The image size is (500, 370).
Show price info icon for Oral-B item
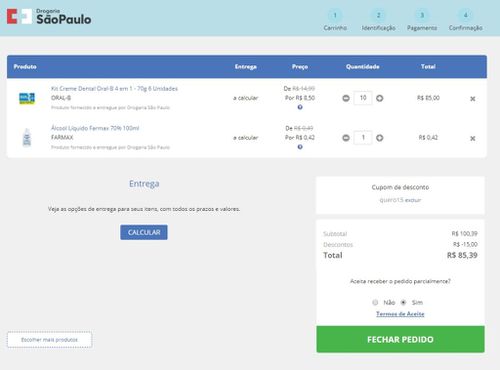pos(300,107)
